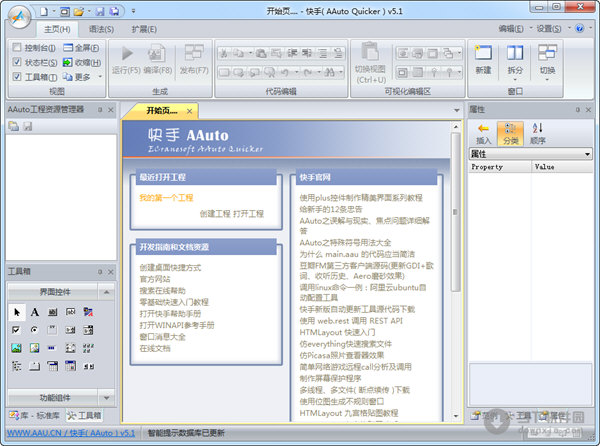
Task: Open the 设置(S) menu at top right
Action: point(548,29)
